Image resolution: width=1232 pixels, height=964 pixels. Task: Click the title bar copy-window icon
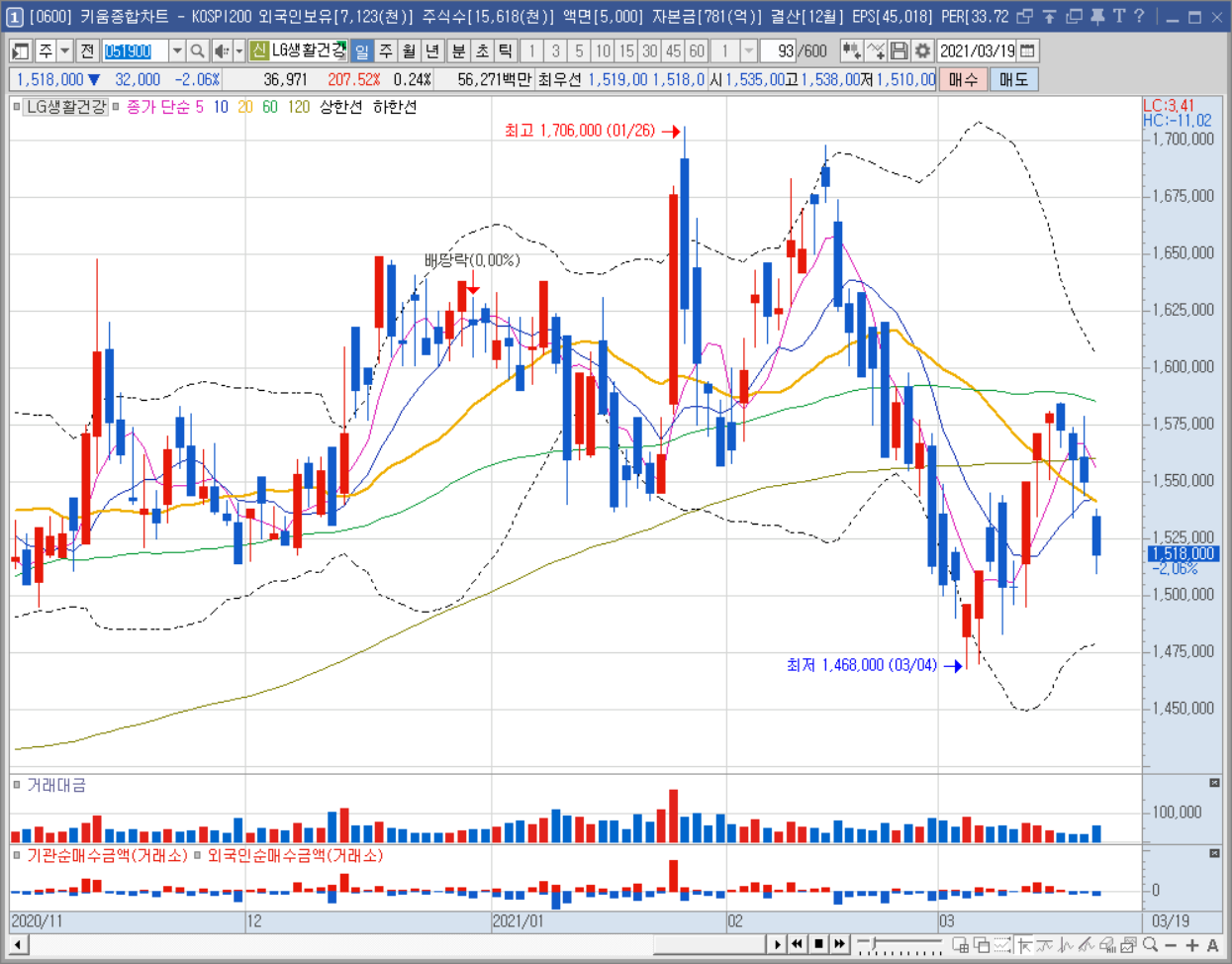point(1074,17)
